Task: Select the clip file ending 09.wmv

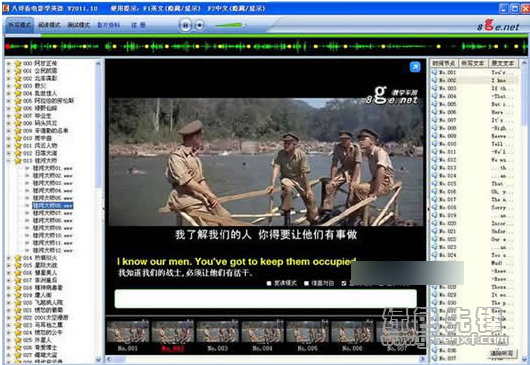Action: (x=52, y=228)
